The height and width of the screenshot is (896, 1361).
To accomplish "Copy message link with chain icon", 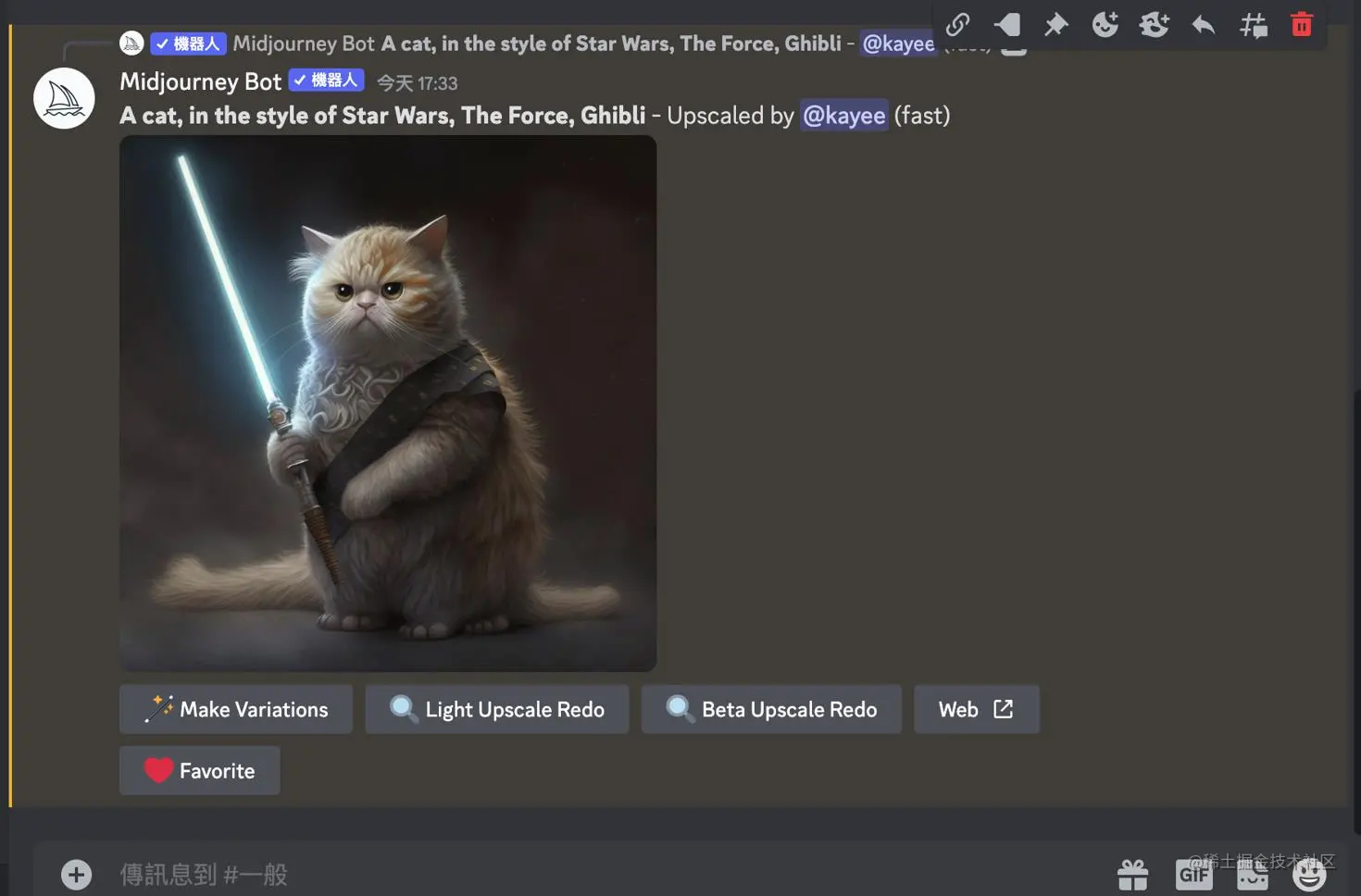I will pyautogui.click(x=957, y=24).
